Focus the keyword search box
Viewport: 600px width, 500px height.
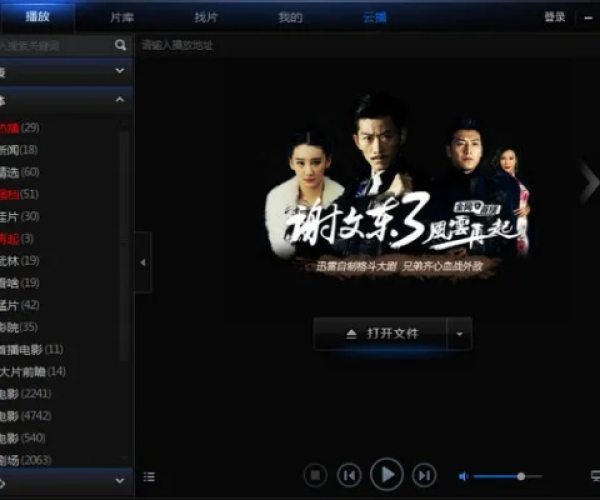click(x=55, y=46)
